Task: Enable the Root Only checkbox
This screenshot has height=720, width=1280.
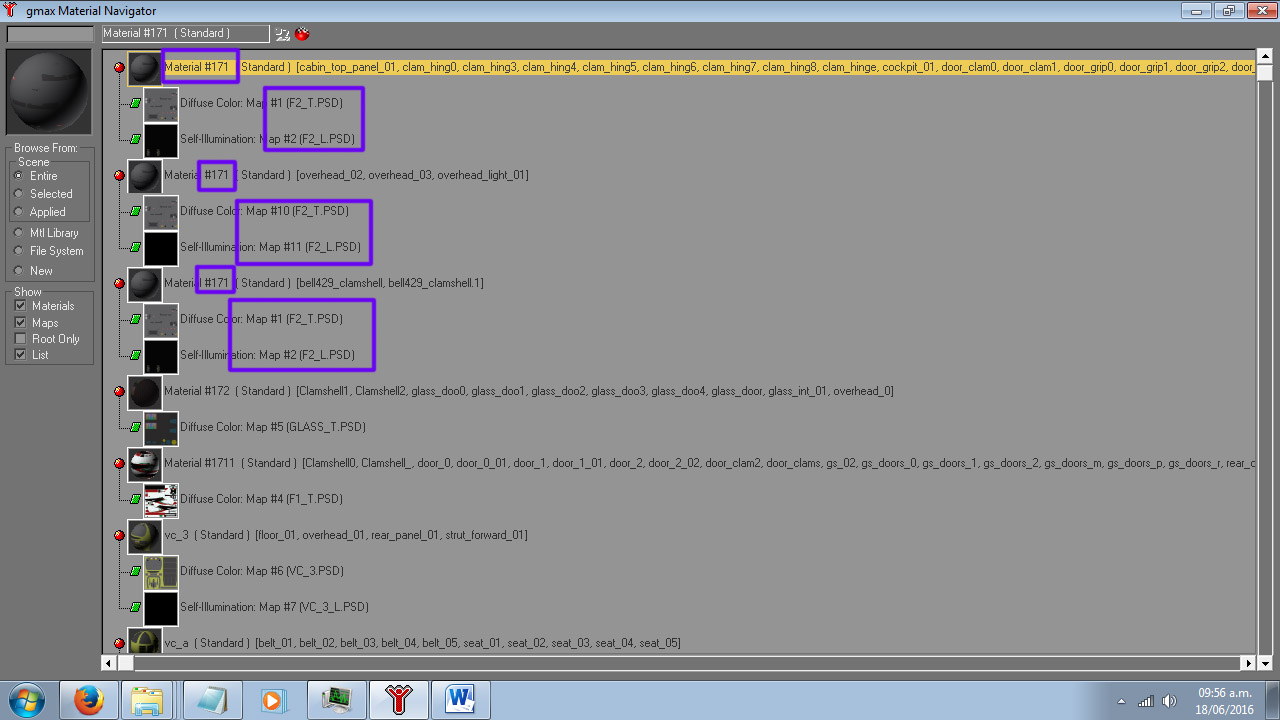Action: pos(21,339)
